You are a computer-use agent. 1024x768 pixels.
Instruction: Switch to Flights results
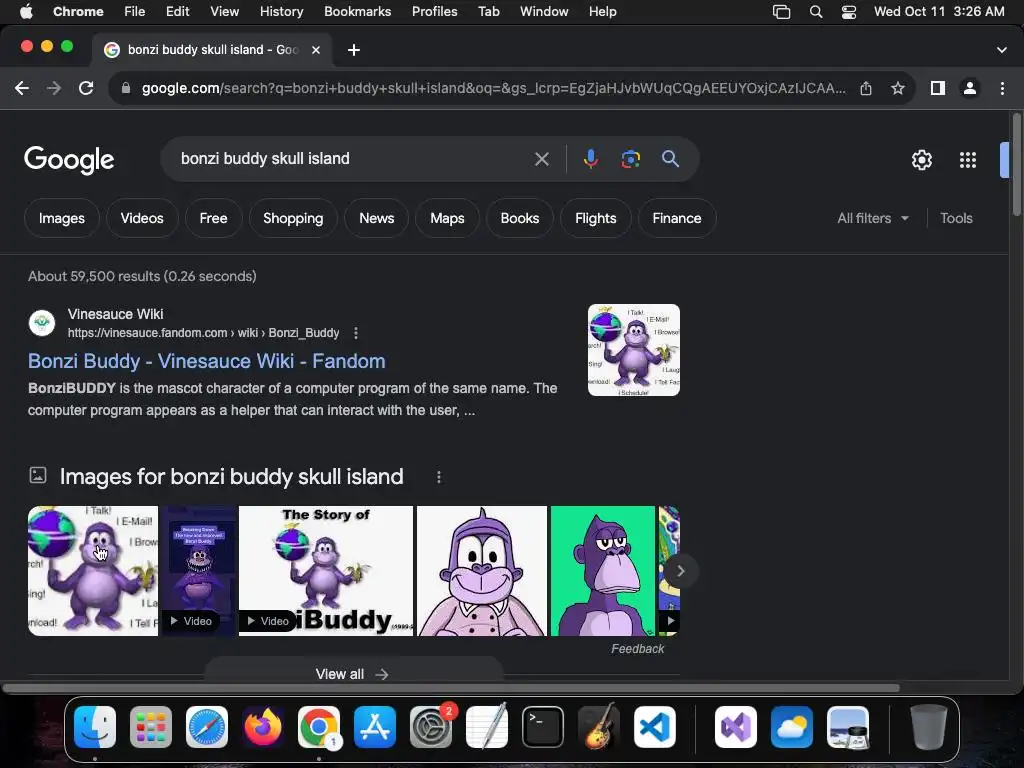596,218
